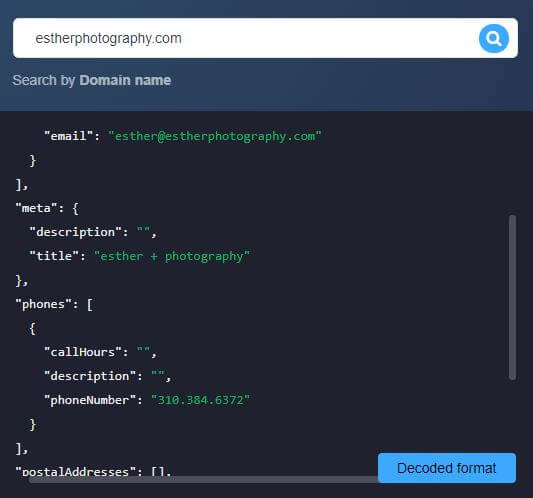533x498 pixels.
Task: Click the horizontal scrollbar under JSON output
Action: (x=203, y=479)
